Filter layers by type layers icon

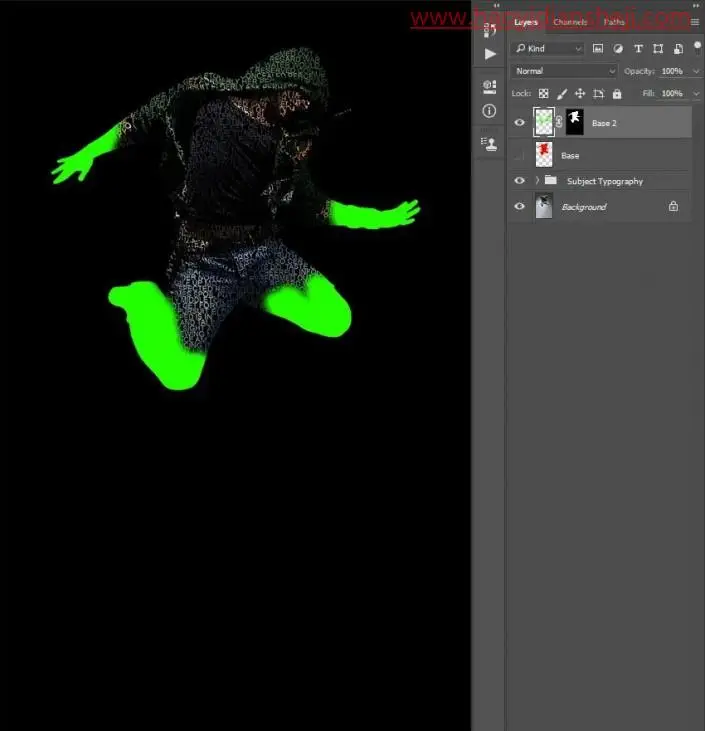click(x=638, y=48)
